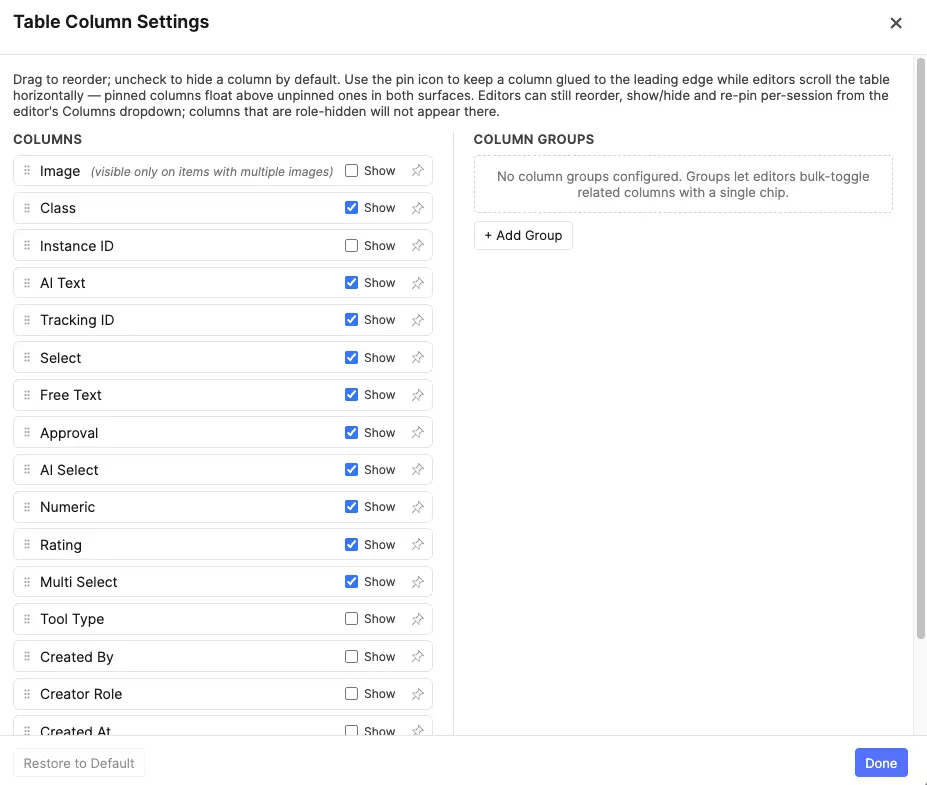Pin the Tool Type column
The height and width of the screenshot is (785, 927).
[418, 619]
